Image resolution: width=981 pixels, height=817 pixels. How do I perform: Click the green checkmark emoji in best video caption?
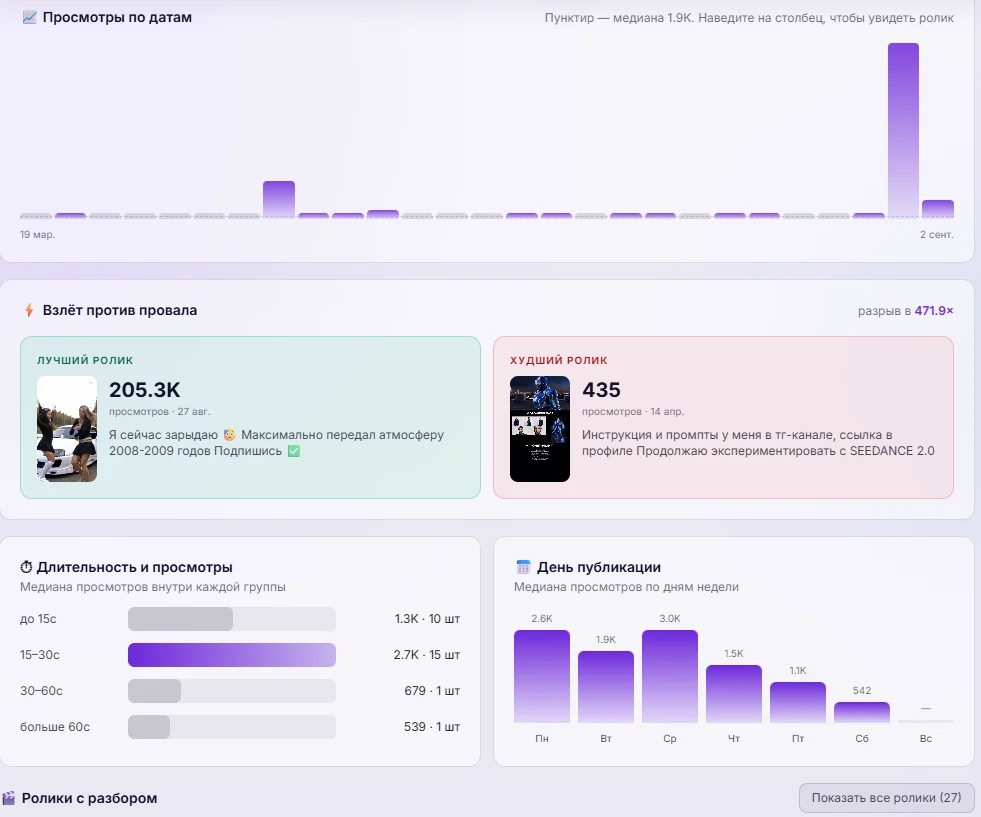coord(293,451)
